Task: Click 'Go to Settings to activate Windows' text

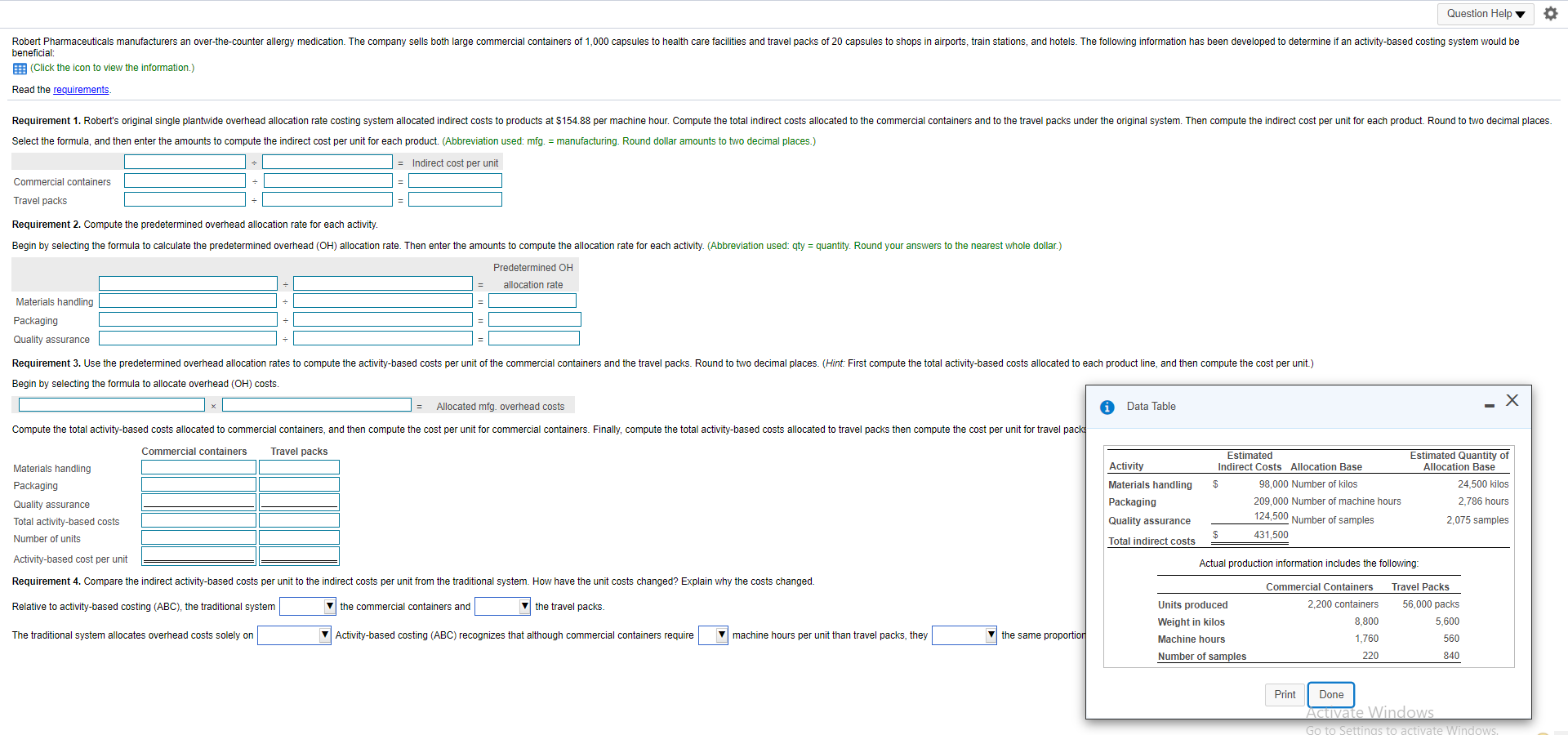Action: [x=1405, y=729]
